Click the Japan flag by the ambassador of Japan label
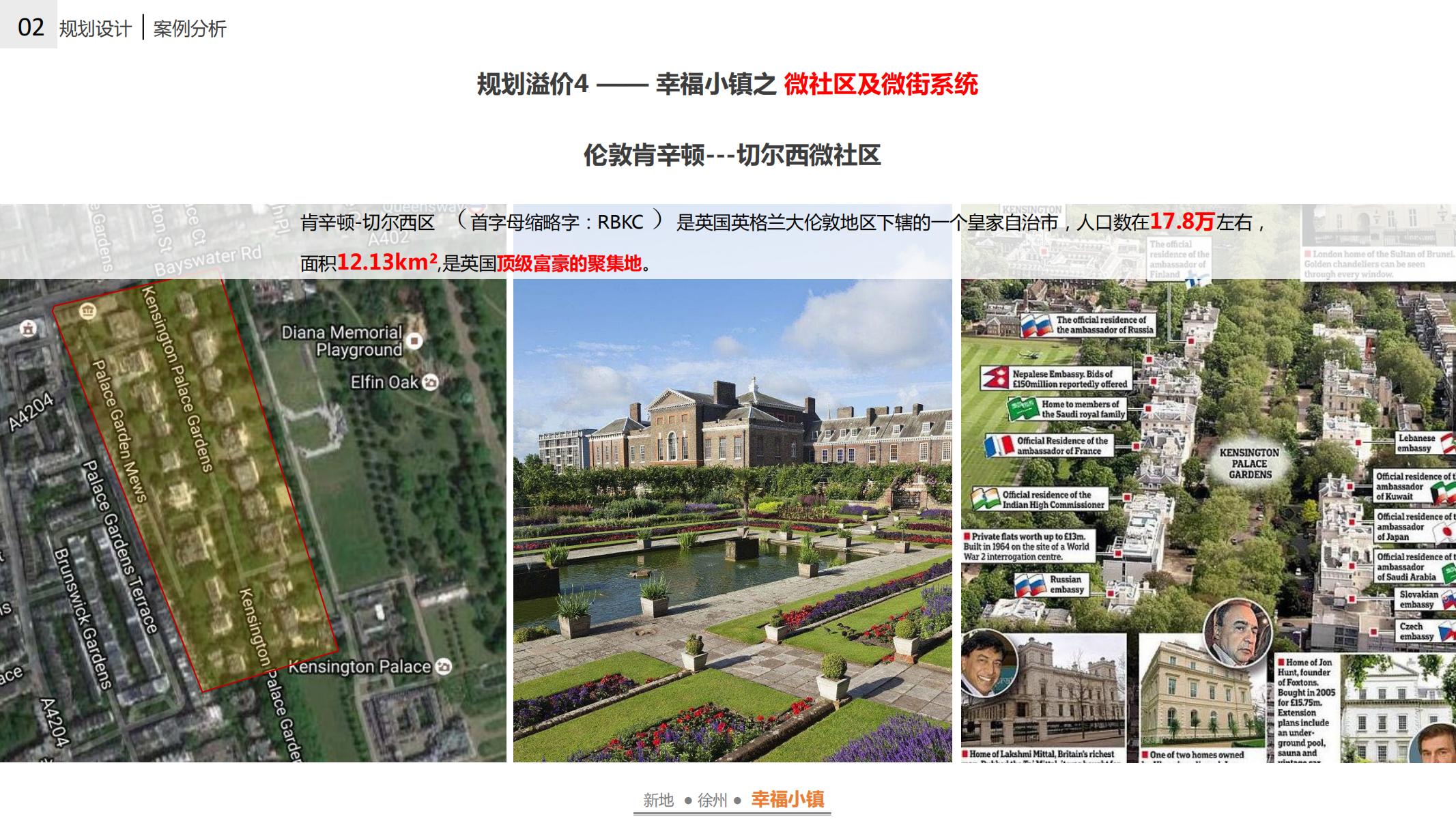This screenshot has height=819, width=1456. (x=1443, y=534)
